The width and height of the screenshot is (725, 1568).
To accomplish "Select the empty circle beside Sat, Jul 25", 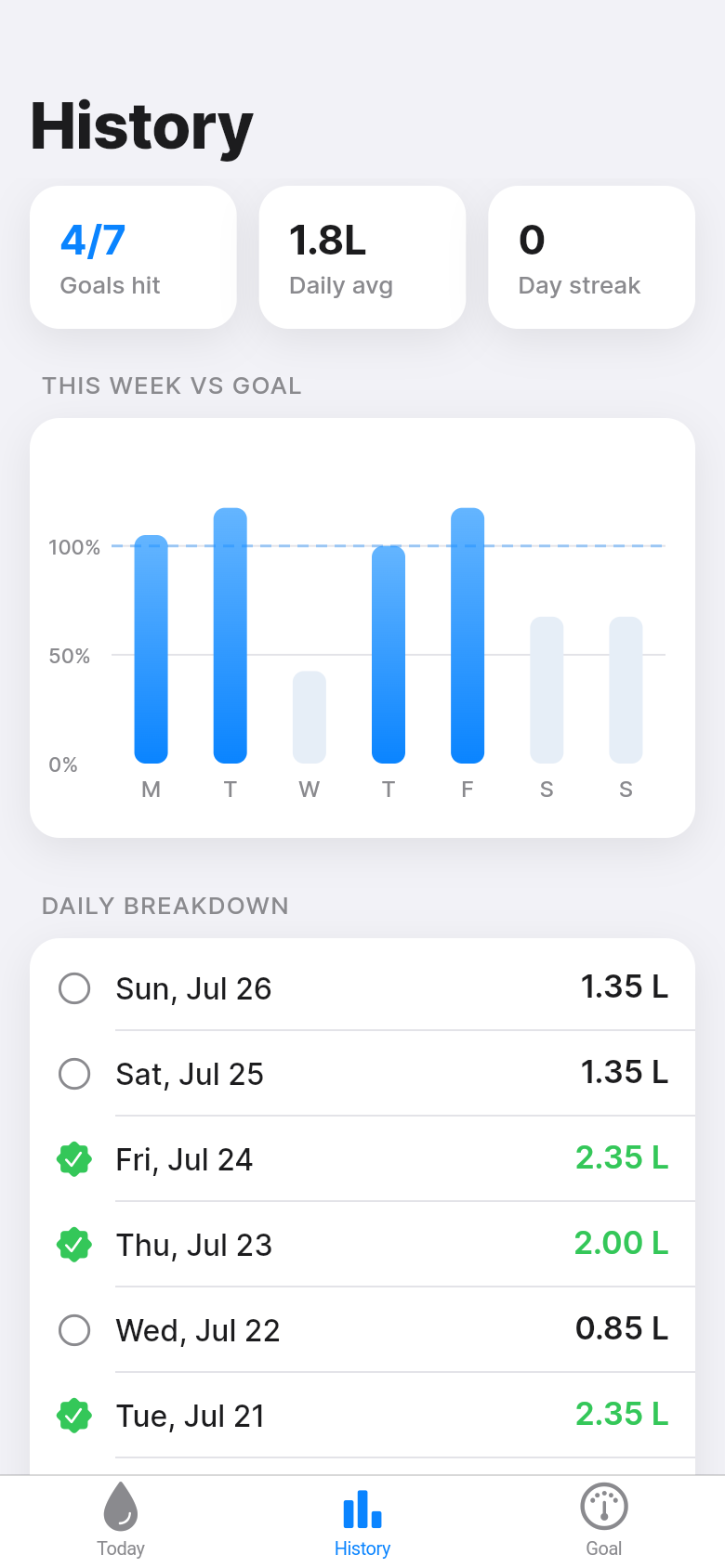I will click(74, 1074).
